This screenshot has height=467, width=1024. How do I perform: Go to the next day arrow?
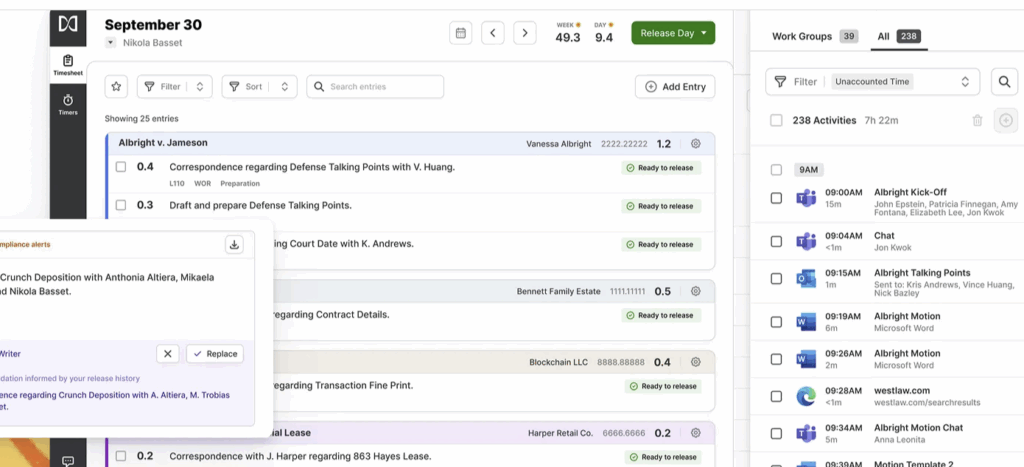click(525, 33)
